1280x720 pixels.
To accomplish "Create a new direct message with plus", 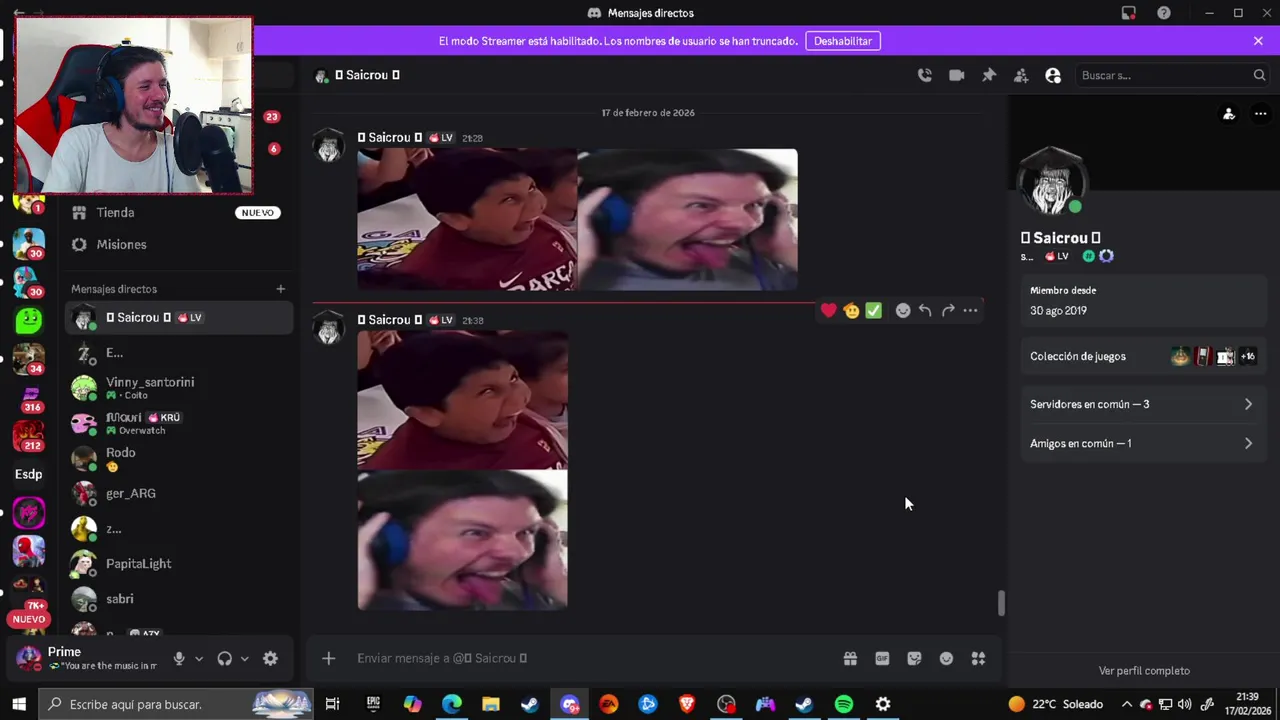I will [280, 289].
